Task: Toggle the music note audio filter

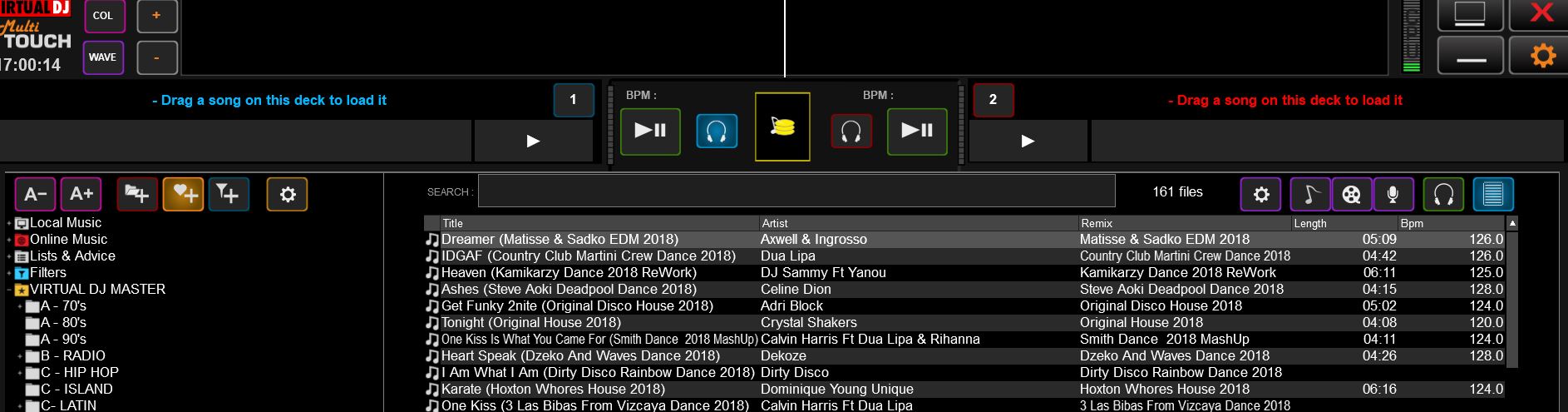Action: pyautogui.click(x=1310, y=194)
